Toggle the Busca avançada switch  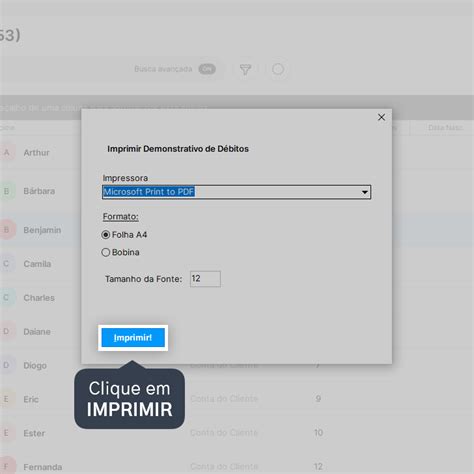click(207, 69)
